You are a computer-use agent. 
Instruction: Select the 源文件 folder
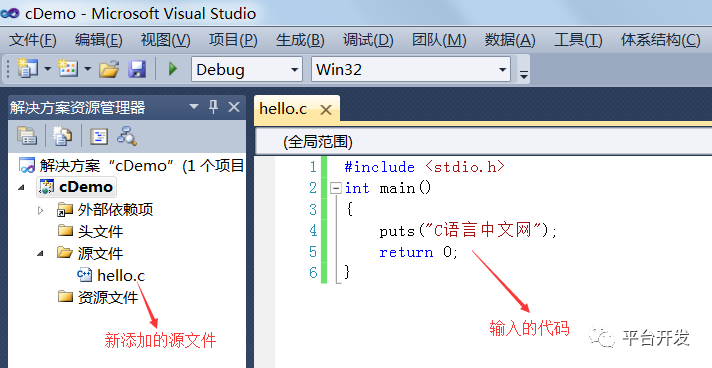[x=100, y=253]
